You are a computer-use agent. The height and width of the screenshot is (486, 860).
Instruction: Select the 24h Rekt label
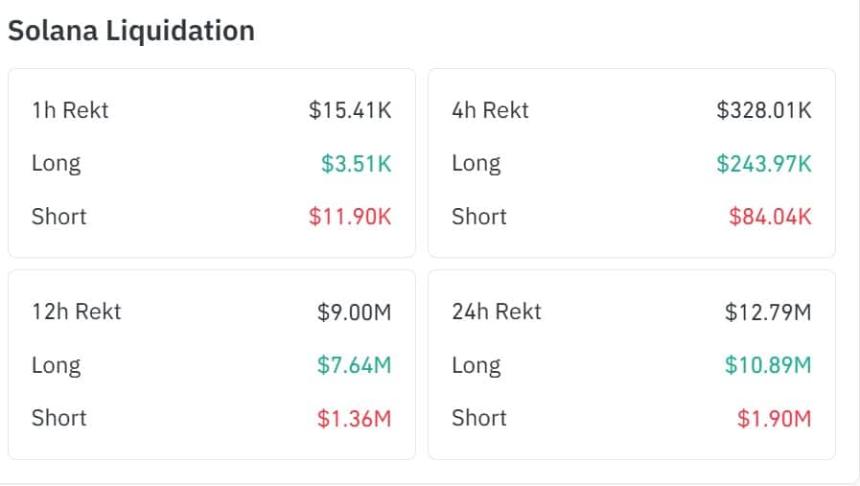click(496, 312)
